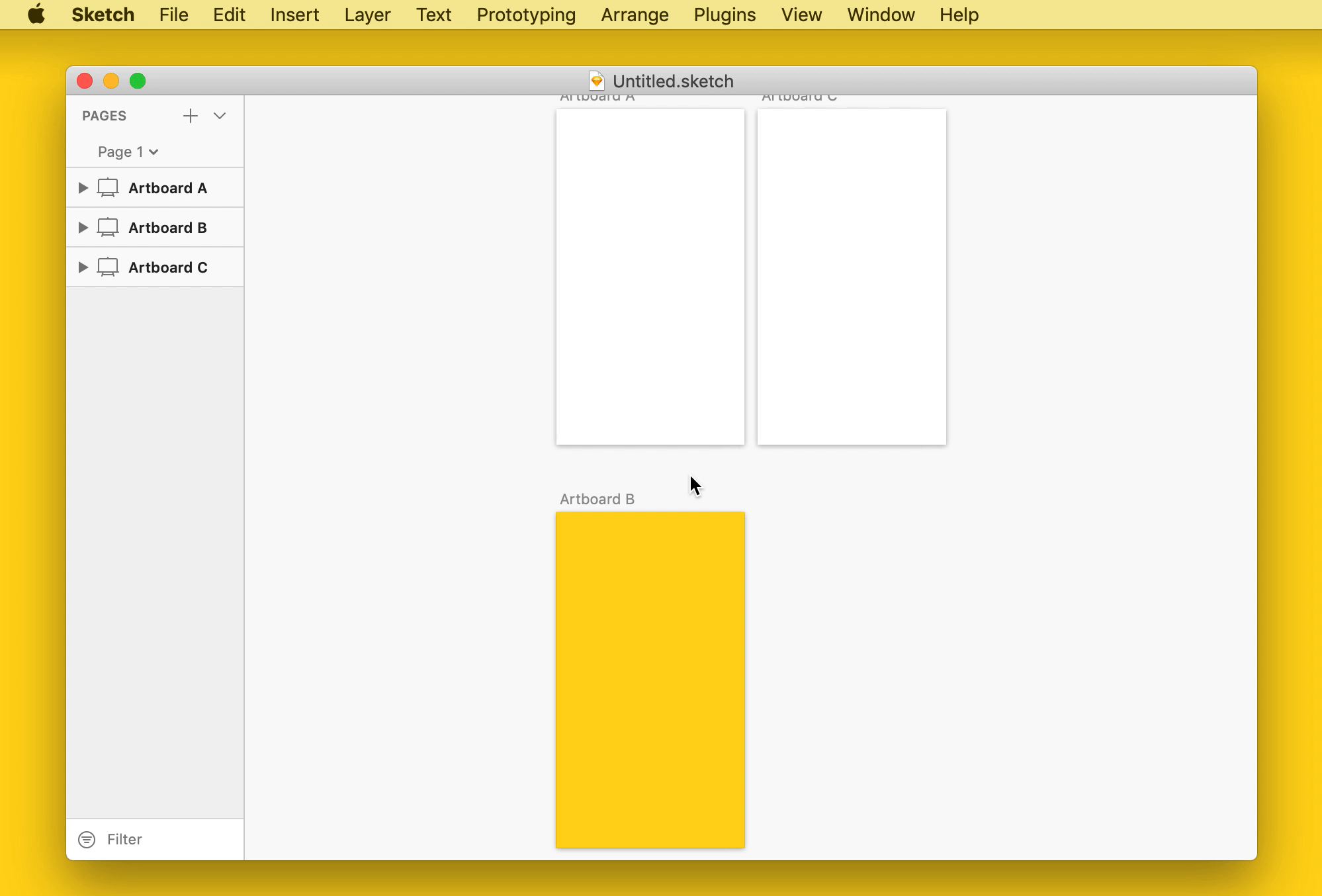Open the Prototyping menu
1322x896 pixels.
(526, 15)
